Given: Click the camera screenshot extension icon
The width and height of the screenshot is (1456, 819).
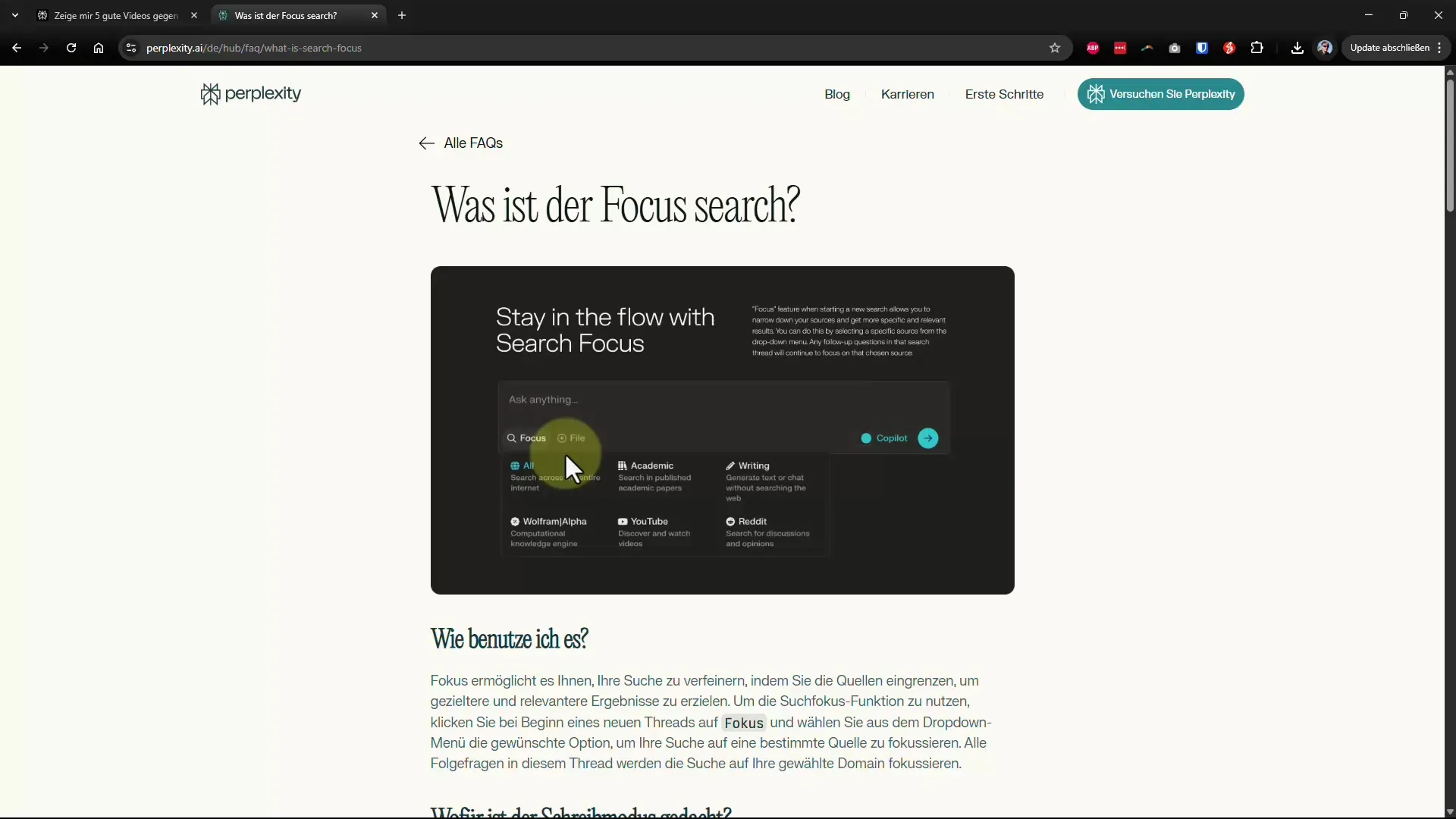Looking at the screenshot, I should click(1175, 48).
